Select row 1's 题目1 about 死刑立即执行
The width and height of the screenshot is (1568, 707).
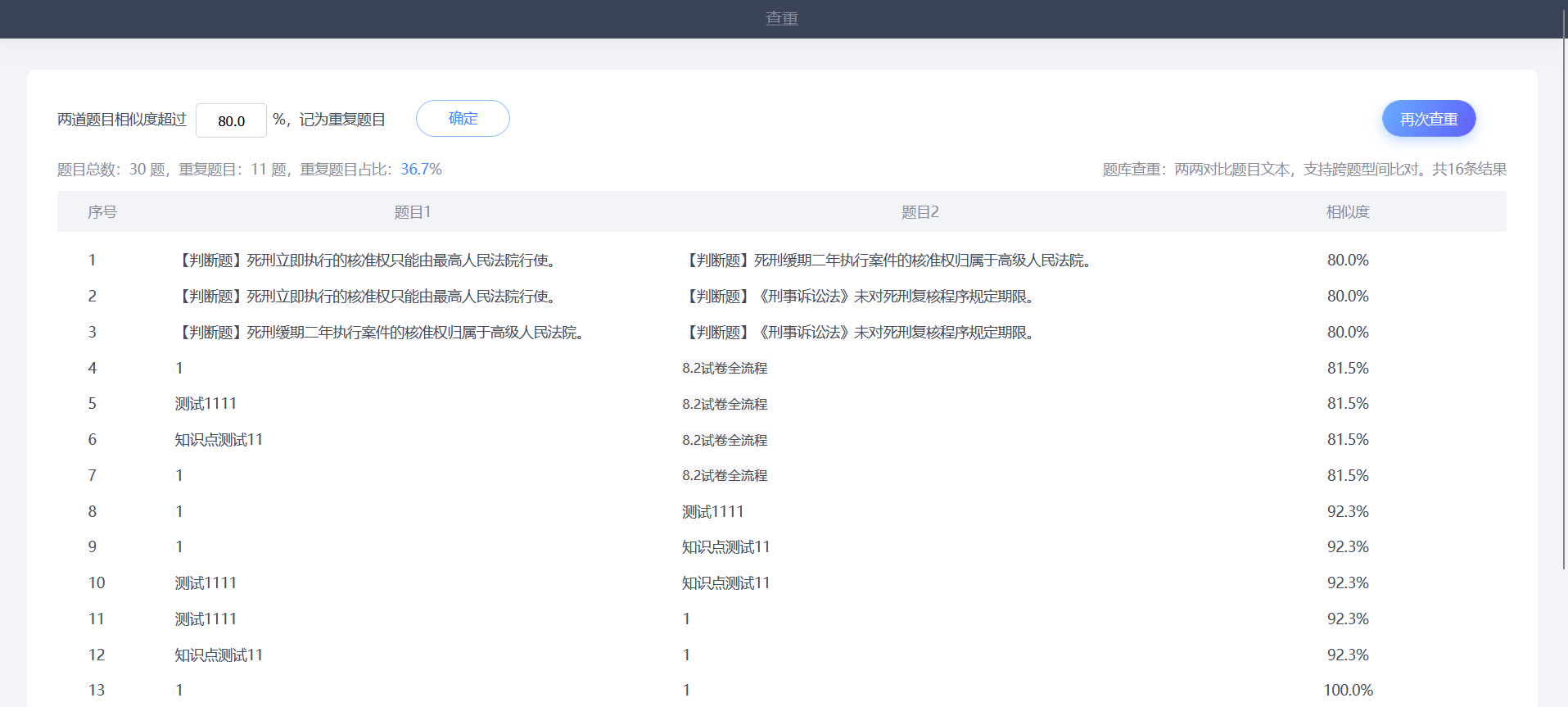pos(368,261)
